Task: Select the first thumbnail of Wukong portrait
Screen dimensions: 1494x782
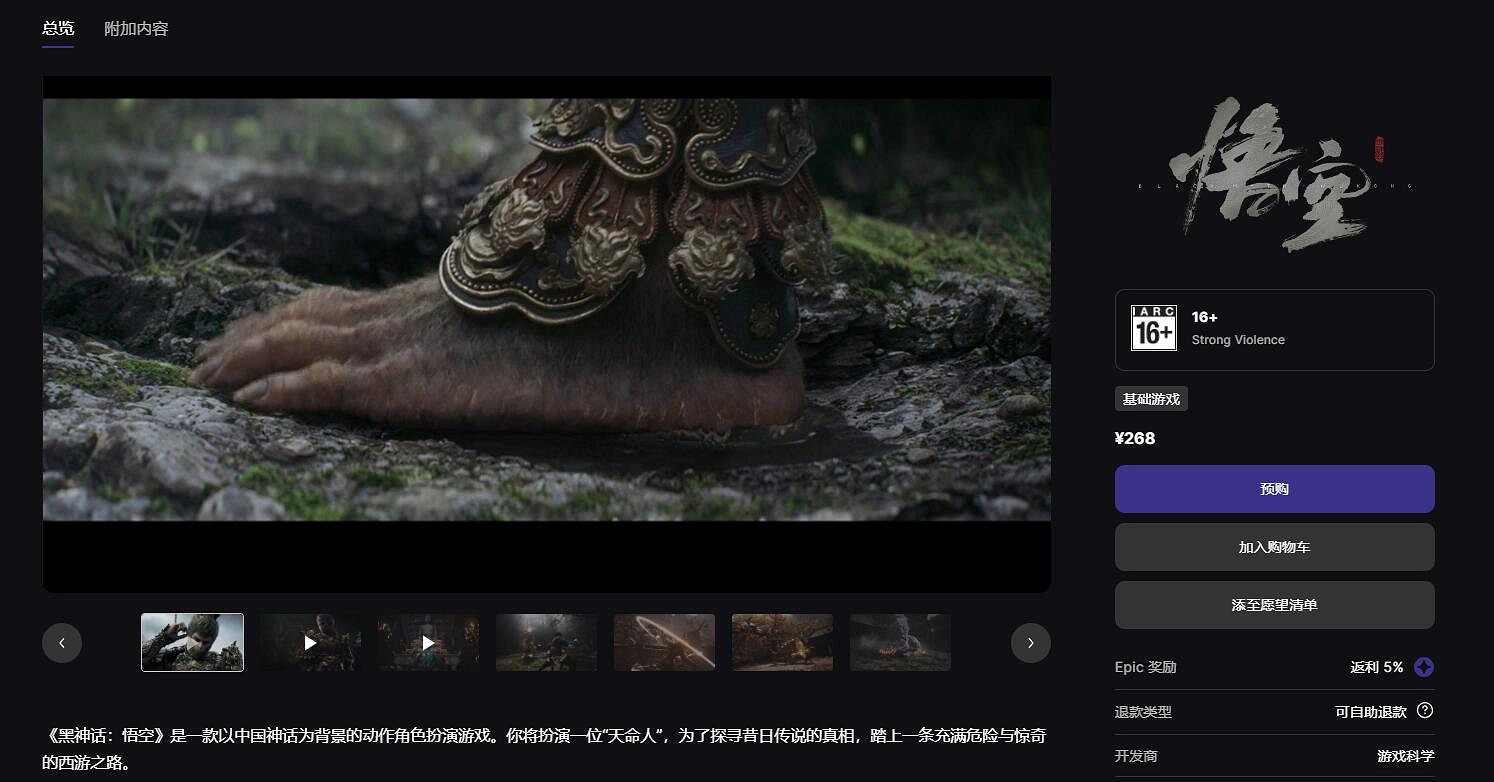Action: click(192, 643)
